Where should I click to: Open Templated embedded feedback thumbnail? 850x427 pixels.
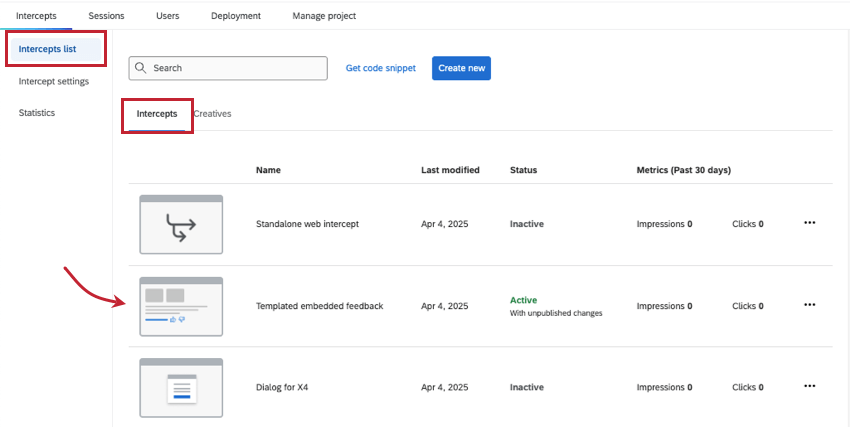(x=181, y=306)
